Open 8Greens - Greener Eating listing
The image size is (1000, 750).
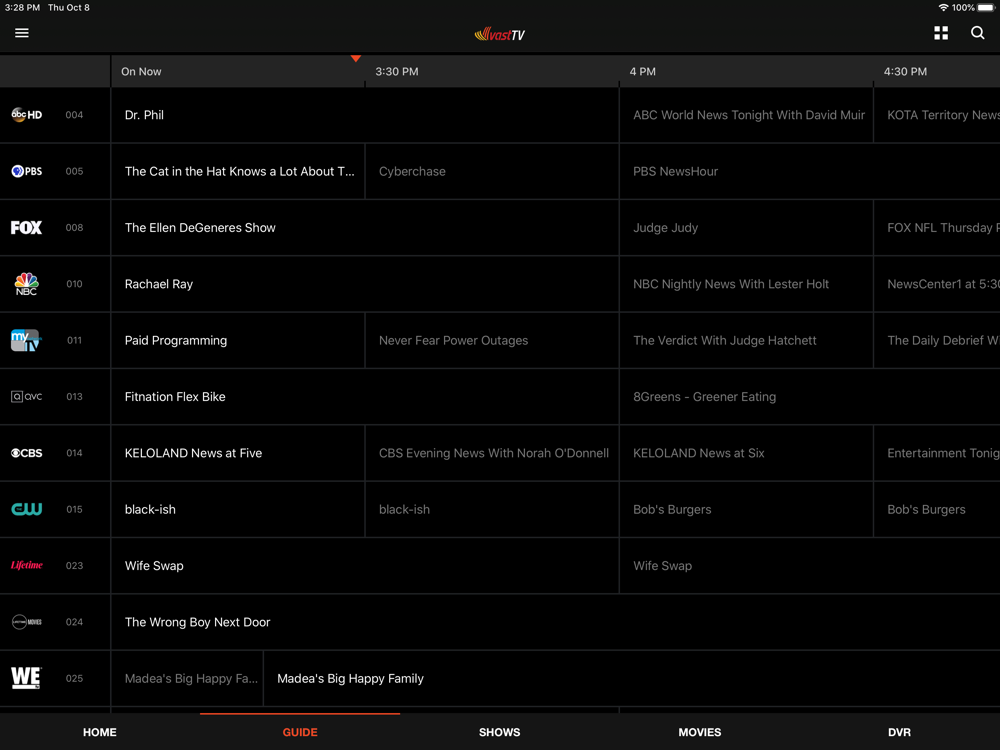pos(810,397)
